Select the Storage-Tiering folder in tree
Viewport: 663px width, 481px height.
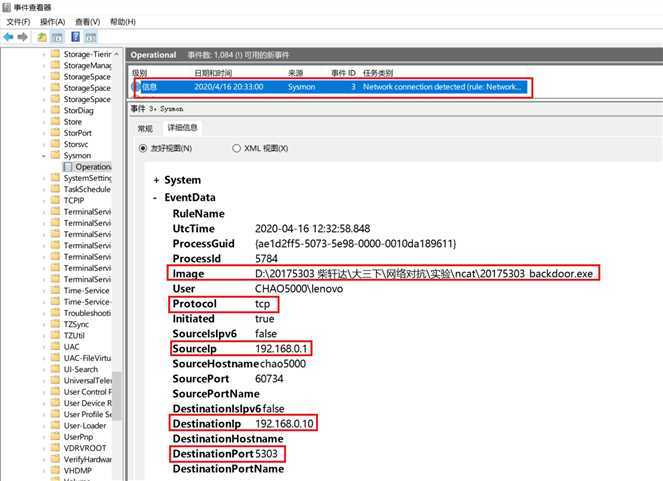87,54
